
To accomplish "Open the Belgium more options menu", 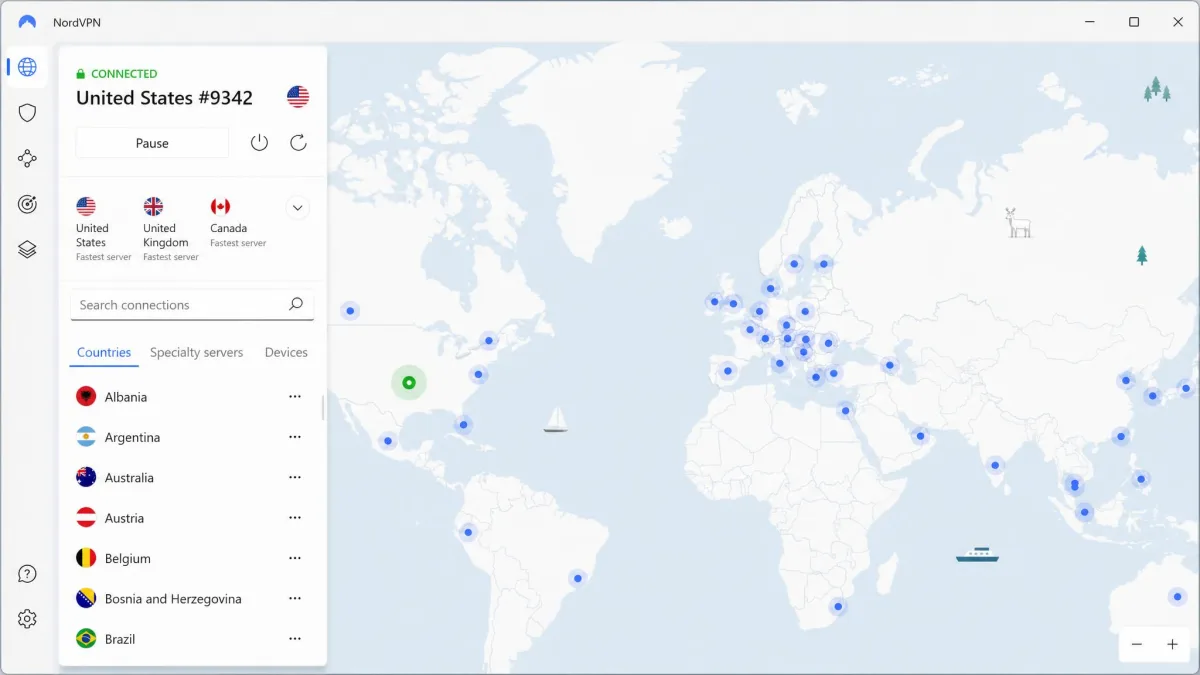I will tap(295, 558).
